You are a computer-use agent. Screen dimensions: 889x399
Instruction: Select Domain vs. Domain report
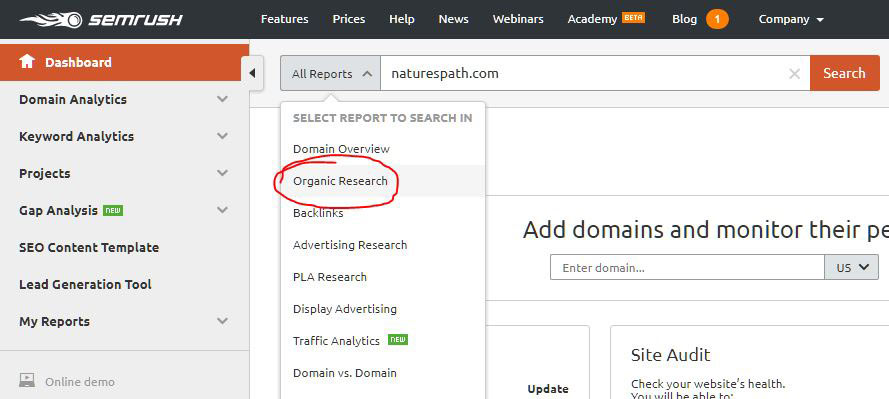(x=345, y=373)
